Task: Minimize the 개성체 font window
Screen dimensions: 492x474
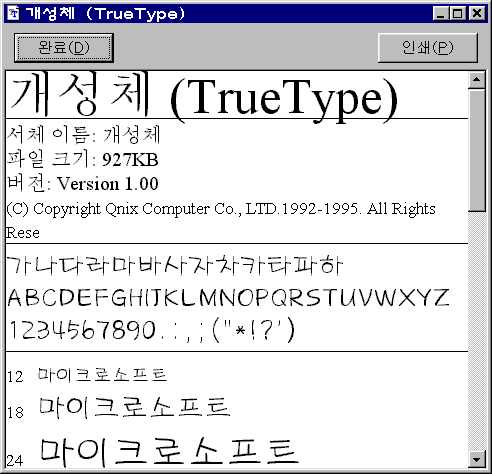Action: [441, 14]
